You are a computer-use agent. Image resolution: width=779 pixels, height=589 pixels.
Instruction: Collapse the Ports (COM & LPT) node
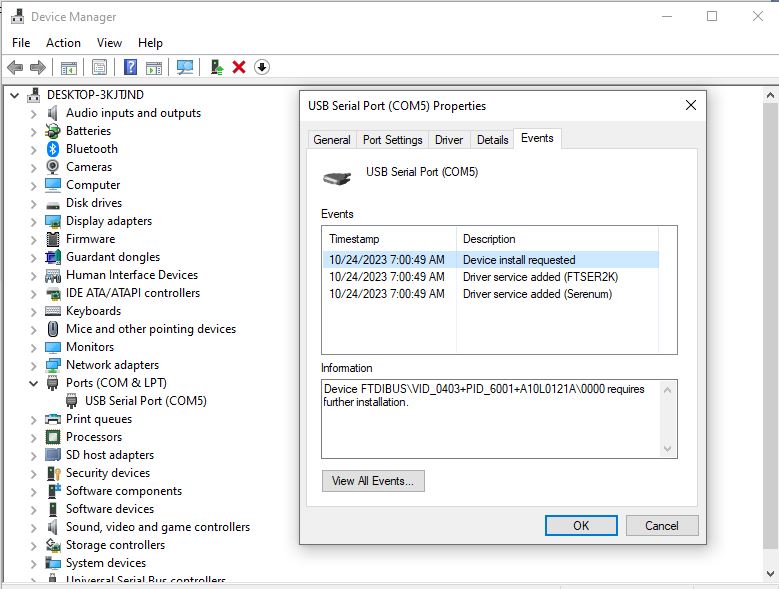33,383
